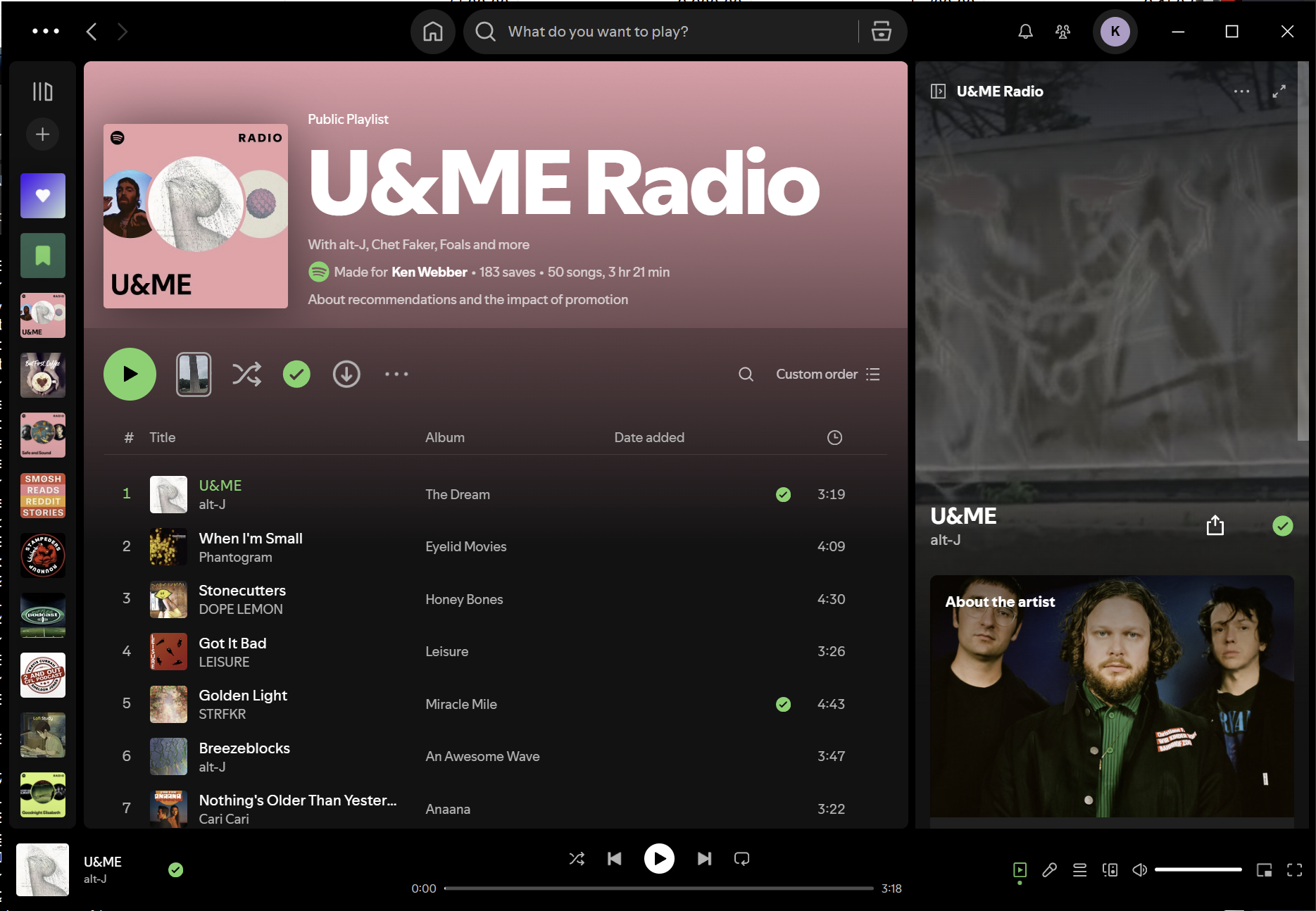Open the playback Queue
1316x911 pixels.
tap(1079, 870)
